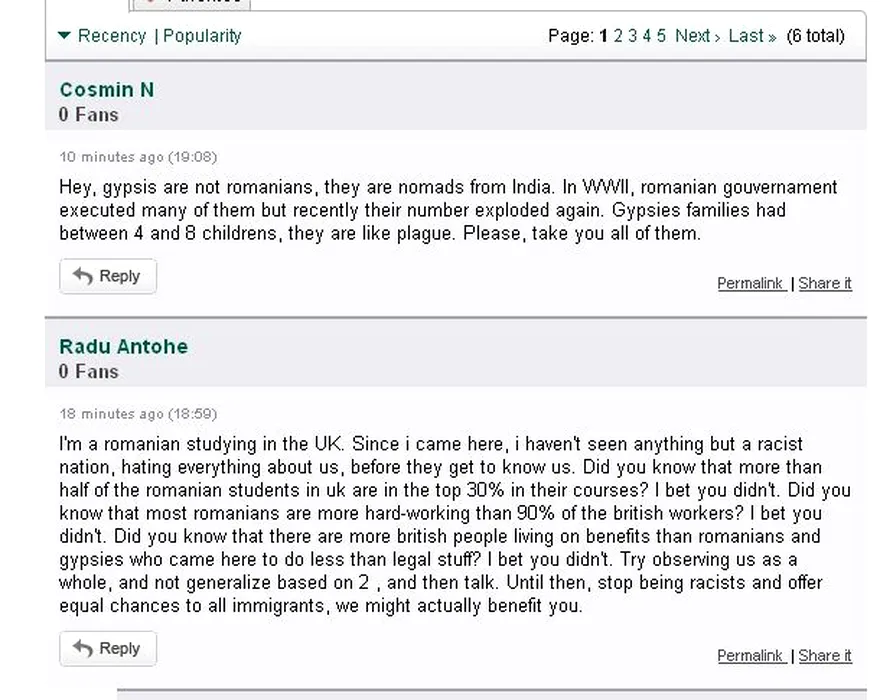Image resolution: width=893 pixels, height=700 pixels.
Task: Go to comments page 2
Action: point(619,36)
